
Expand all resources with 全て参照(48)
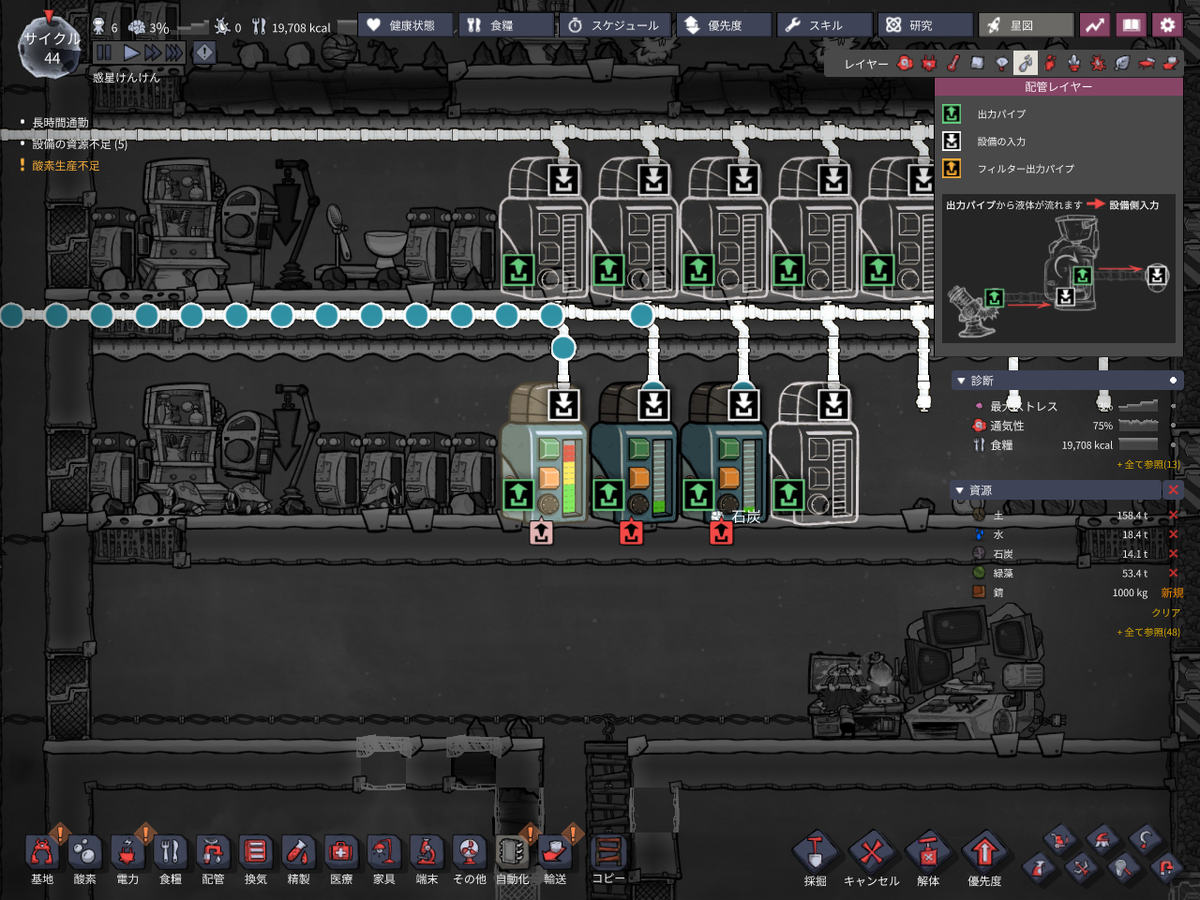point(1148,632)
